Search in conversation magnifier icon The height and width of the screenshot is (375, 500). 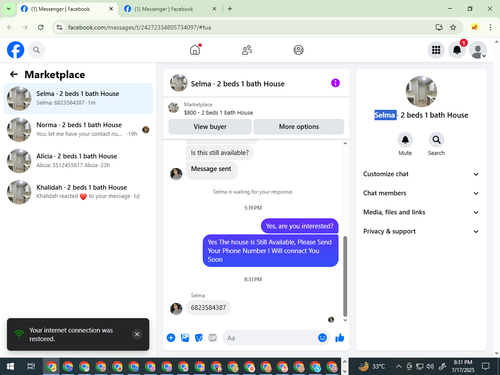(436, 140)
